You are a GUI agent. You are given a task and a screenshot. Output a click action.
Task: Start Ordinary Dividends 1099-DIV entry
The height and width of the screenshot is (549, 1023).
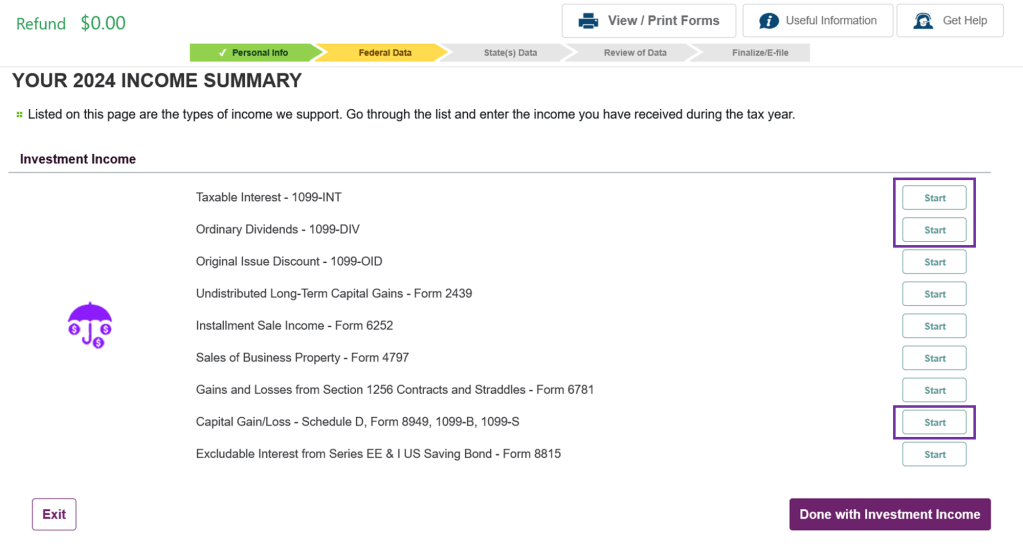click(934, 230)
